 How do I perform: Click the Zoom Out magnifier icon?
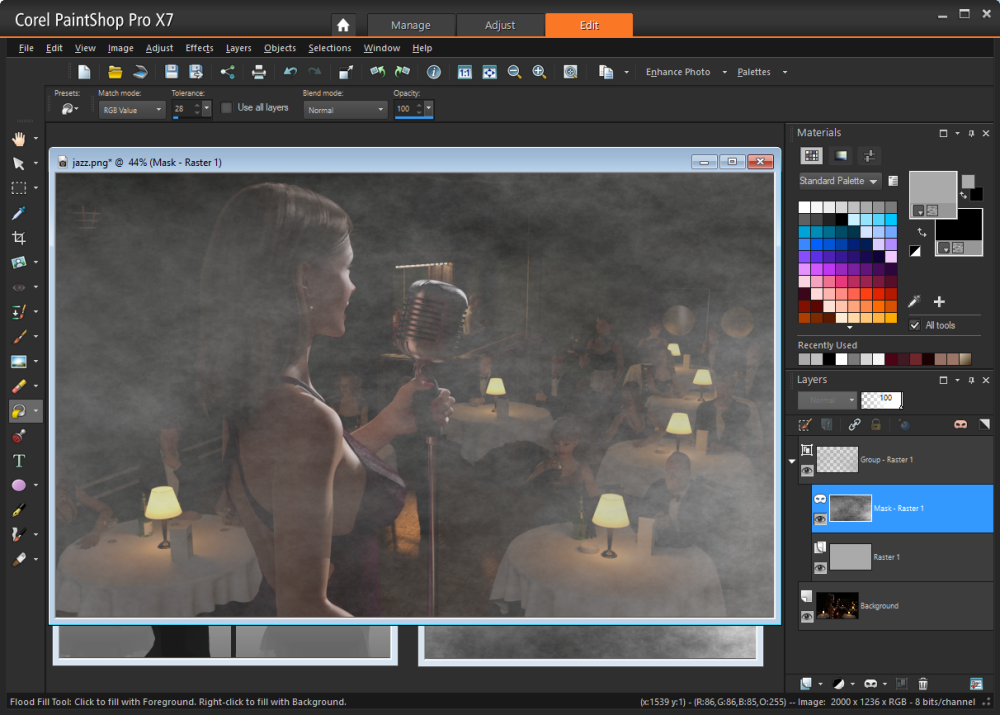[514, 72]
